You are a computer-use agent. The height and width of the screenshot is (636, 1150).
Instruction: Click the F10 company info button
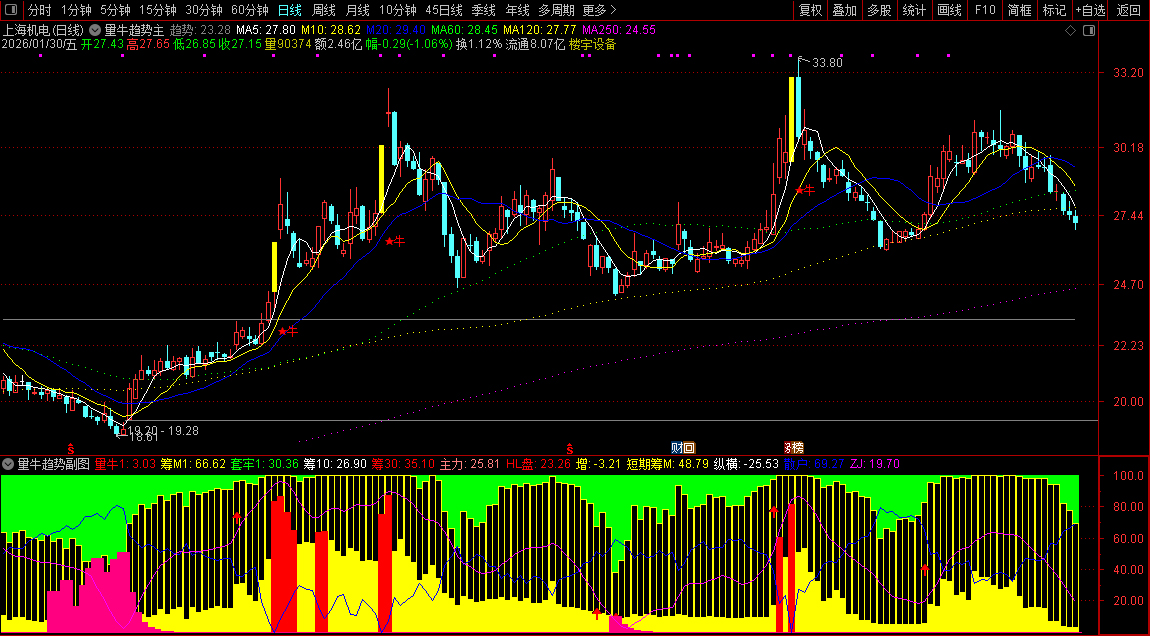point(985,10)
